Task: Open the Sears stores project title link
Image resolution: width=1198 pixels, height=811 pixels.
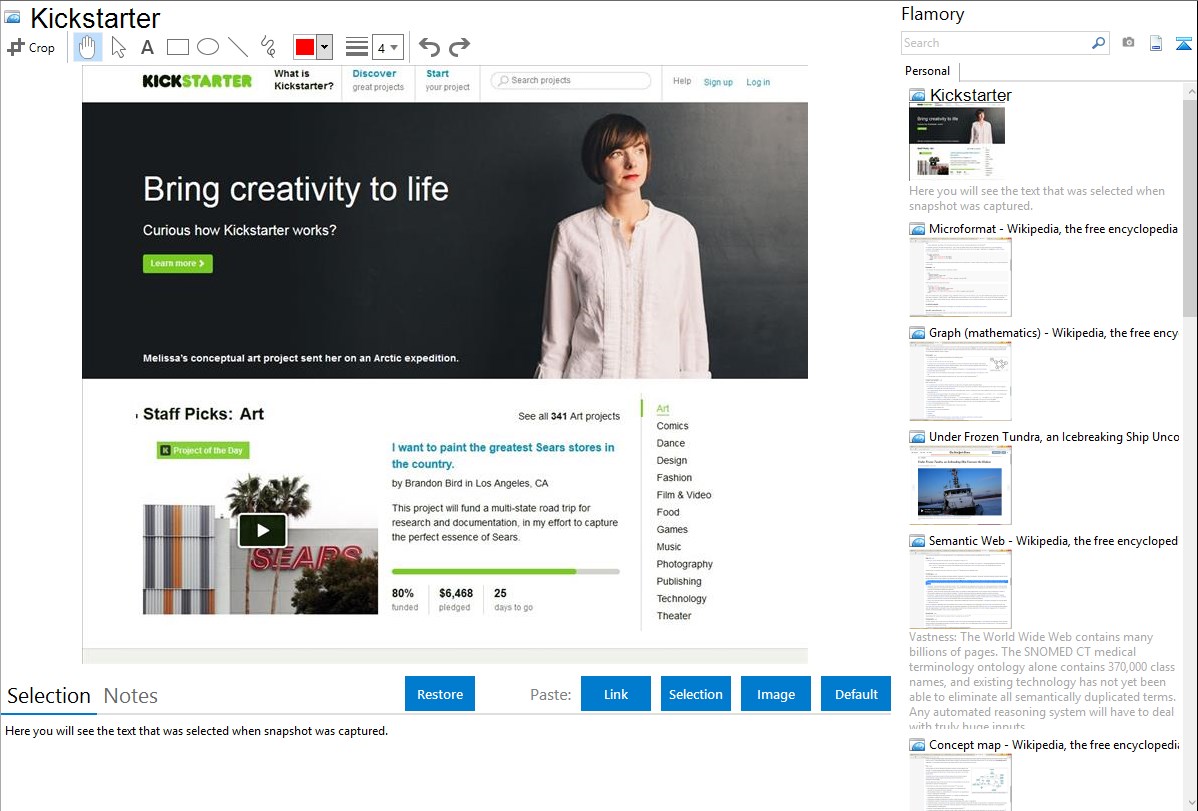Action: pyautogui.click(x=503, y=456)
